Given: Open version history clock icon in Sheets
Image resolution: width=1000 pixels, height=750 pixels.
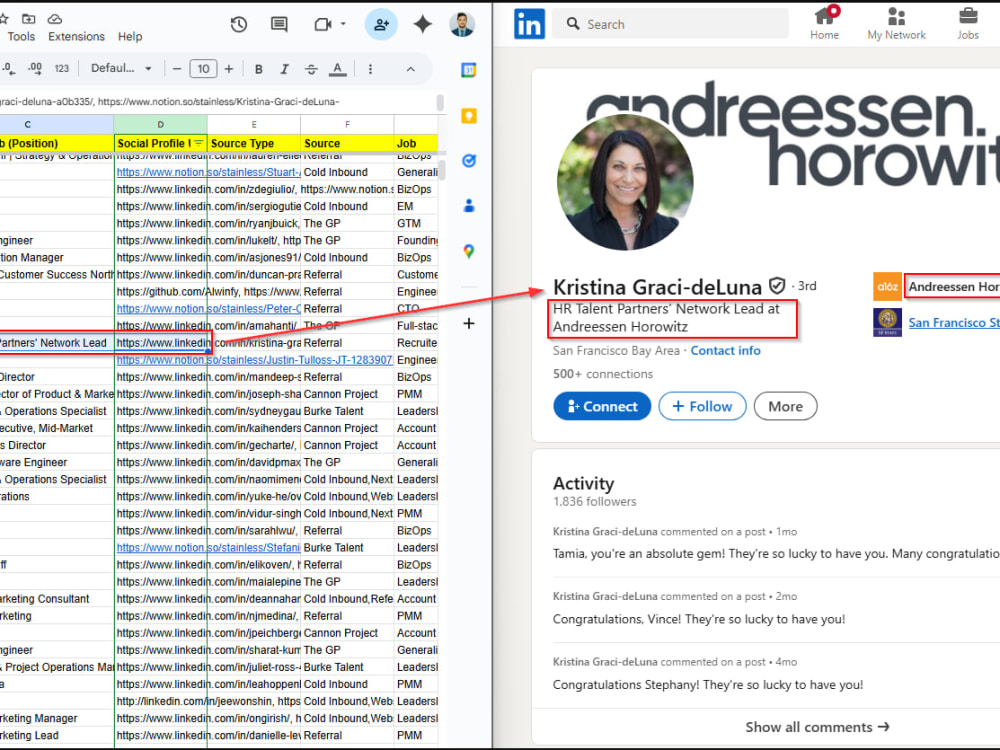Looking at the screenshot, I should [x=239, y=24].
